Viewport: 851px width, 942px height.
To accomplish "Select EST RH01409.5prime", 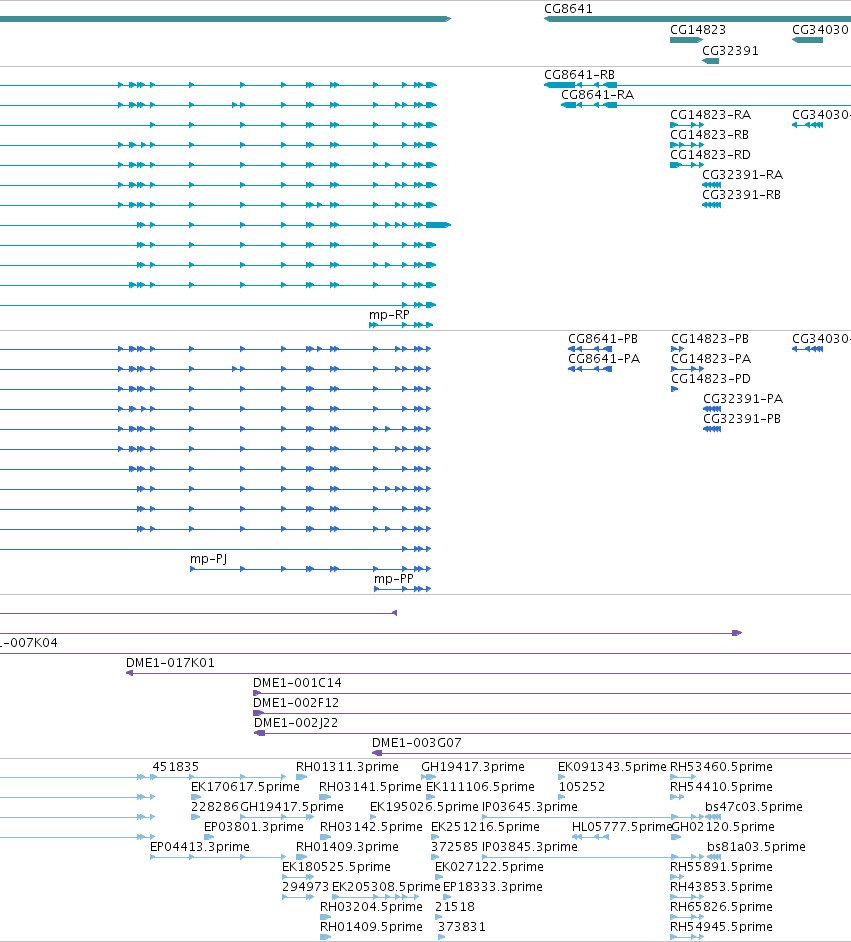I will 371,927.
